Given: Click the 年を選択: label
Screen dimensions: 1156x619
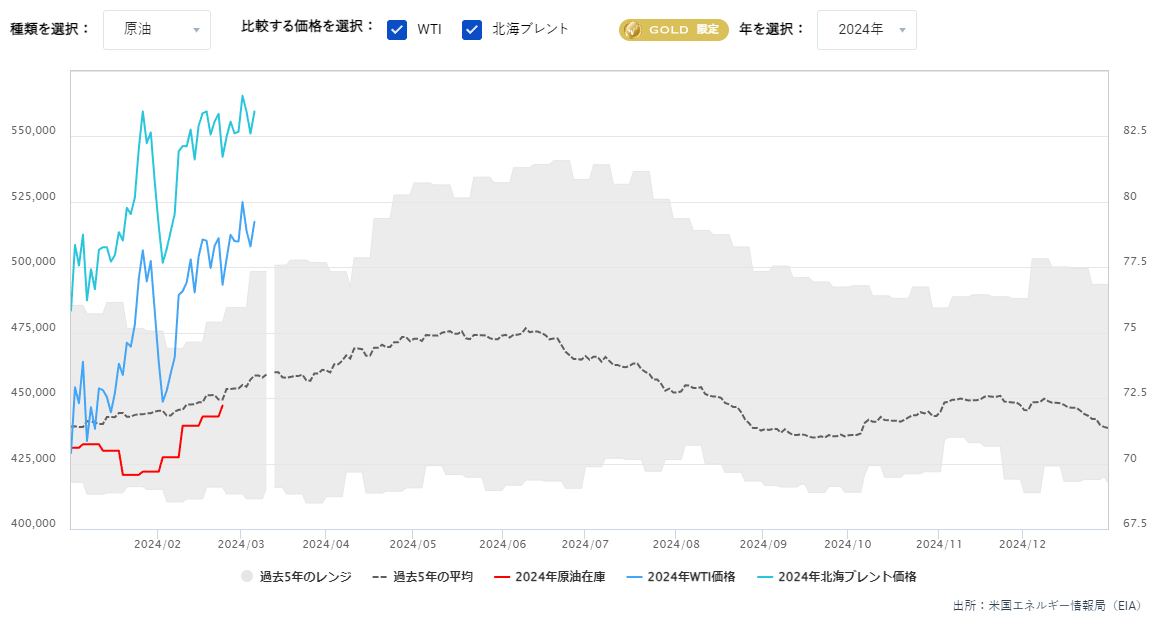Looking at the screenshot, I should coord(772,29).
